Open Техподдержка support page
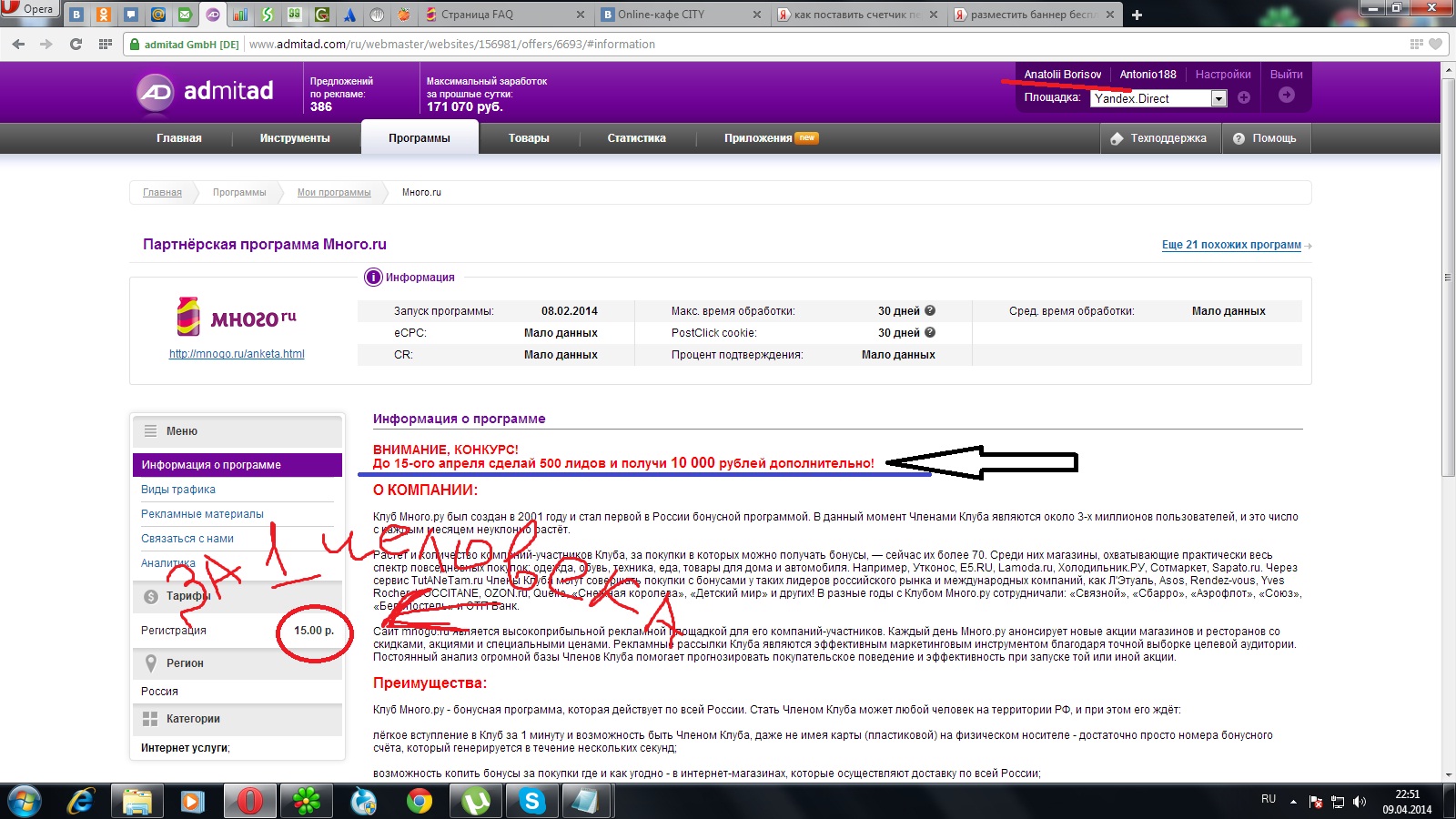 click(1158, 138)
